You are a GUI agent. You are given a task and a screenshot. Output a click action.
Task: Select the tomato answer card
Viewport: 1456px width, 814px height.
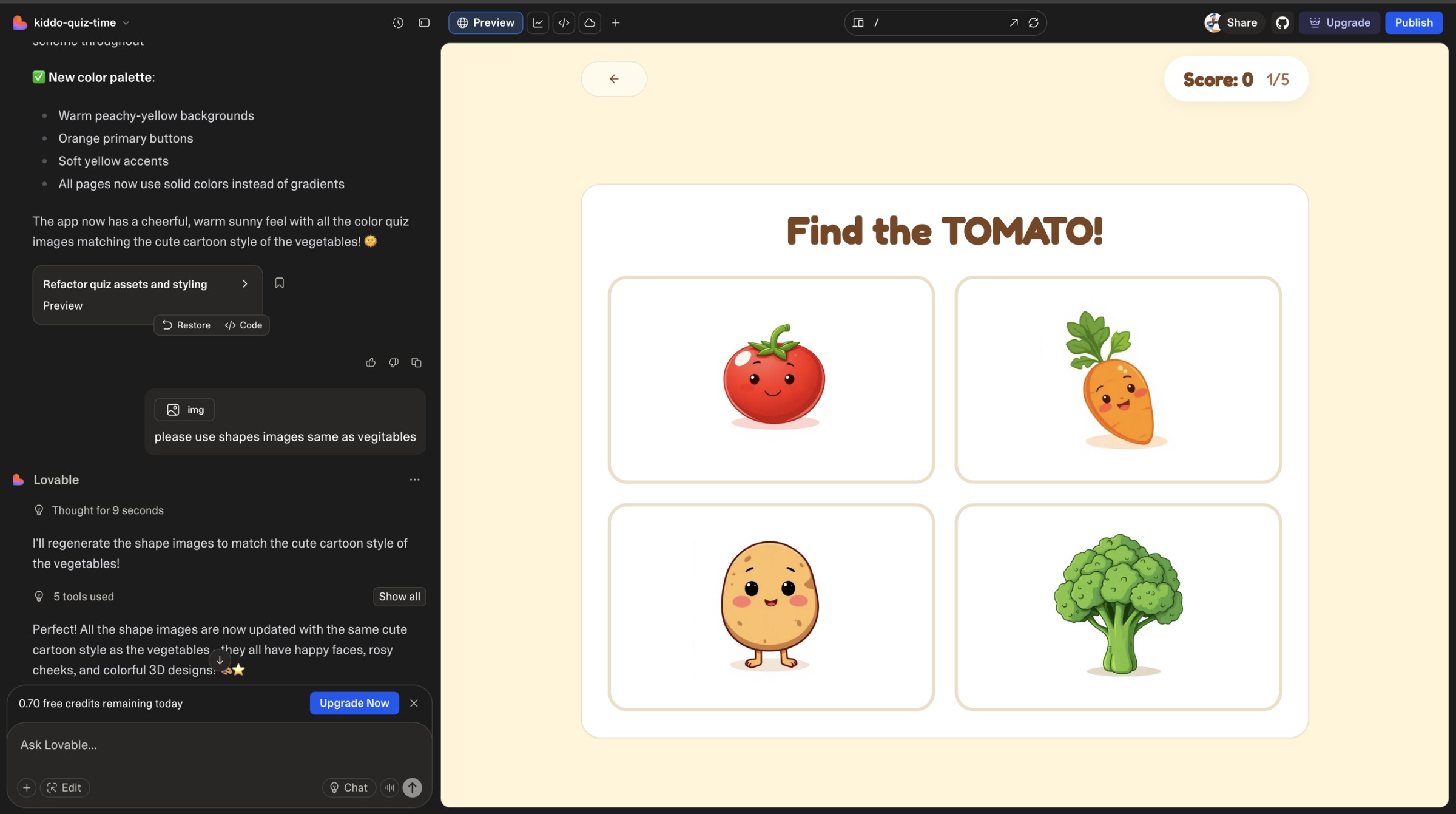771,379
